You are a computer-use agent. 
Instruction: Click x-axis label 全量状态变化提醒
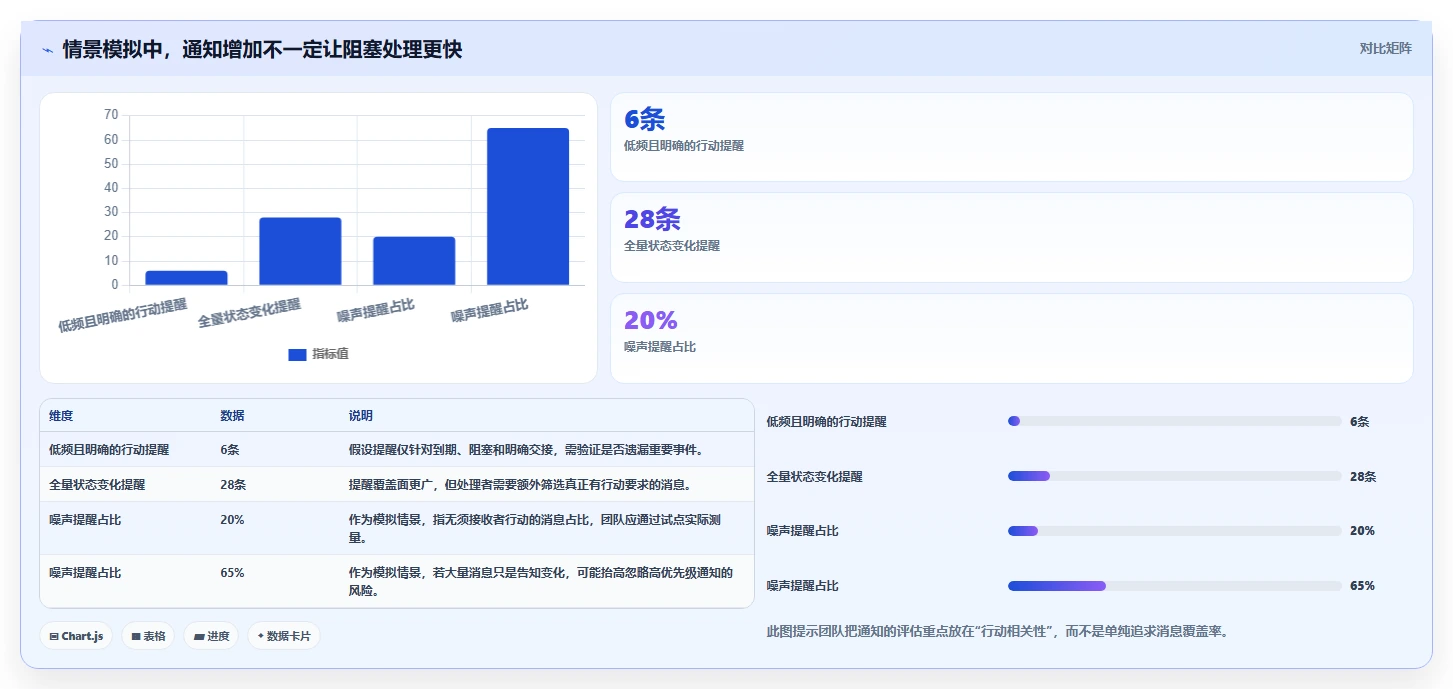[250, 313]
